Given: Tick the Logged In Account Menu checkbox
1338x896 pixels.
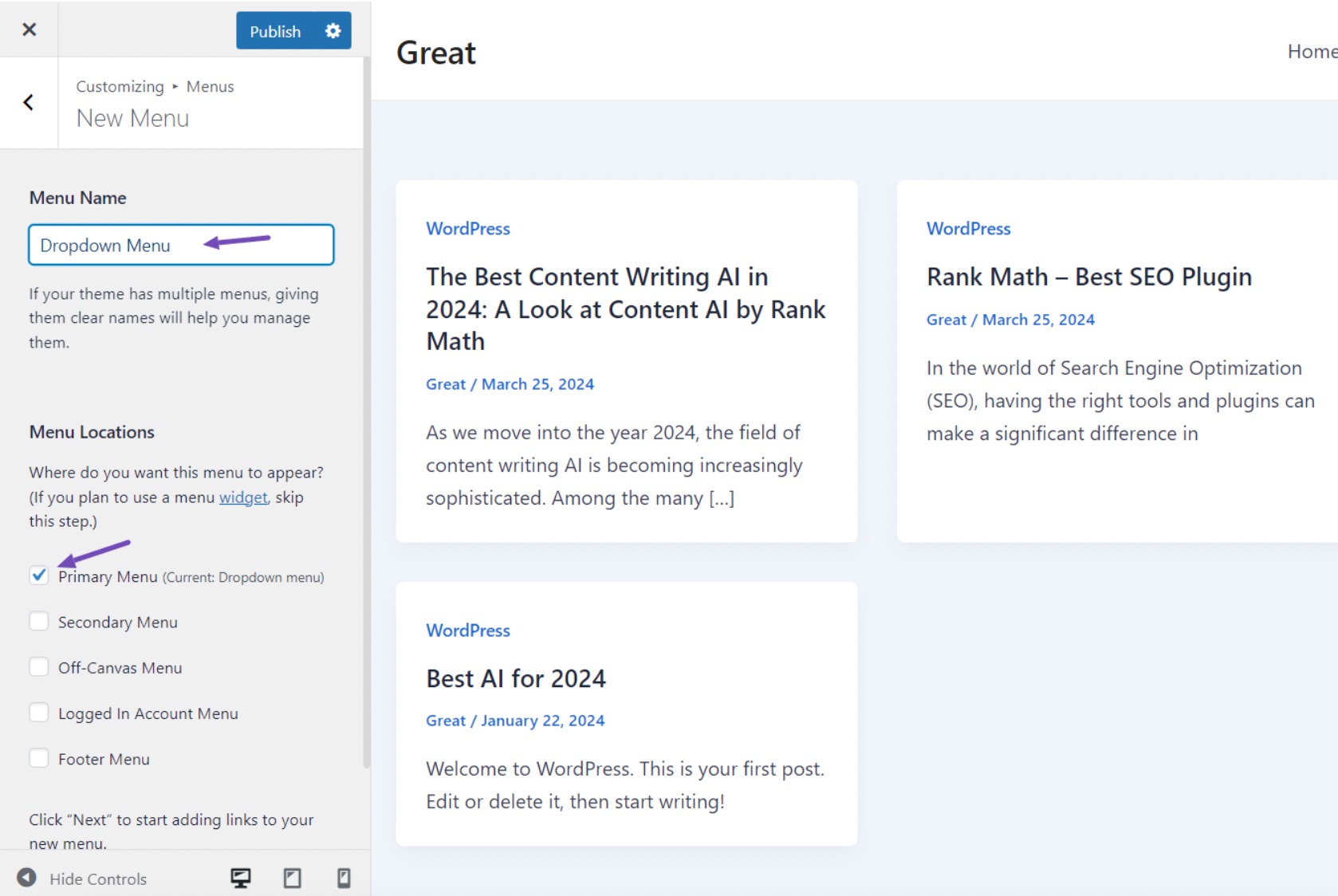Looking at the screenshot, I should 39,712.
